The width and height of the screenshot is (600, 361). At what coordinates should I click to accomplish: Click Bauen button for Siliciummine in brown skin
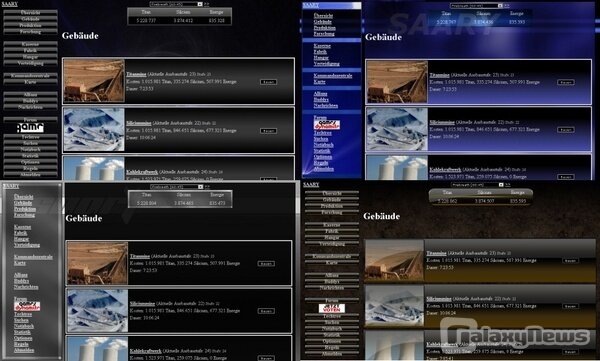pos(570,306)
